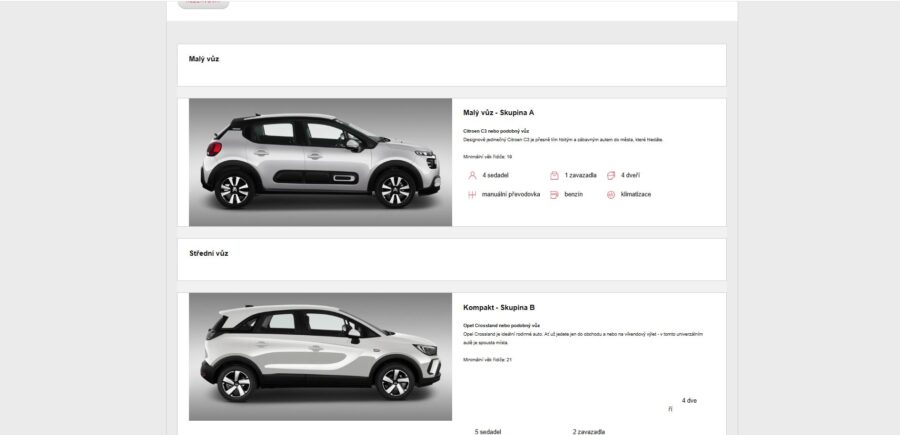The image size is (900, 435).
Task: Click the fuel icon beside benzín
Action: 554,195
